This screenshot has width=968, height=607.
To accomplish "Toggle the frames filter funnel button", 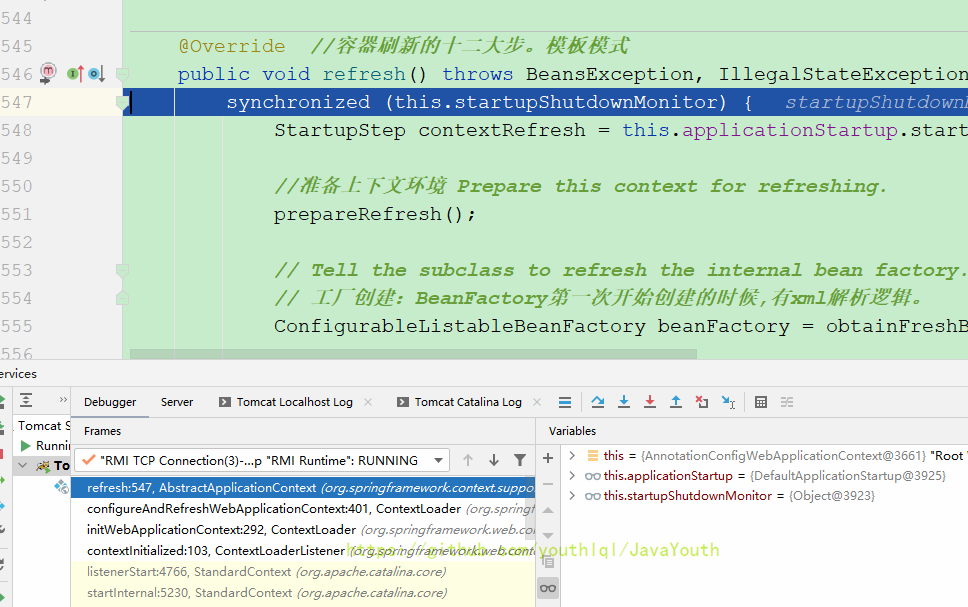I will point(520,460).
